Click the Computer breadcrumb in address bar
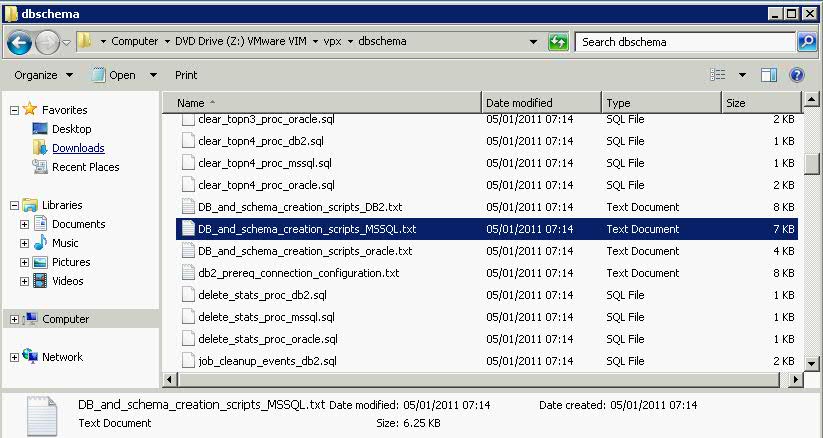The height and width of the screenshot is (438, 823). pyautogui.click(x=134, y=41)
